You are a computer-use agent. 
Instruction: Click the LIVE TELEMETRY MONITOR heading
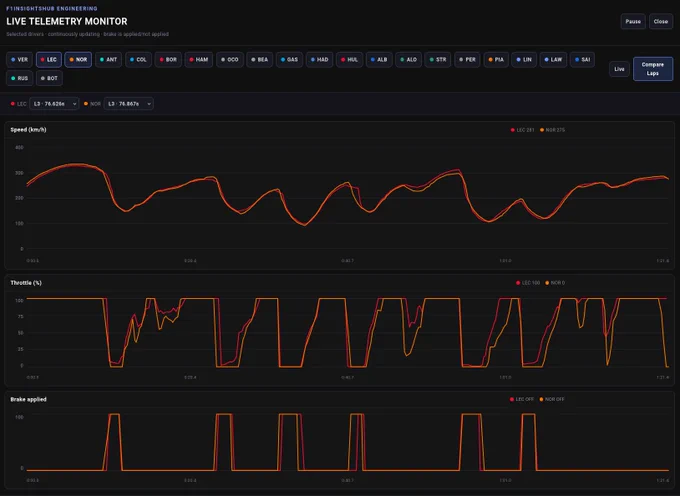point(67,22)
